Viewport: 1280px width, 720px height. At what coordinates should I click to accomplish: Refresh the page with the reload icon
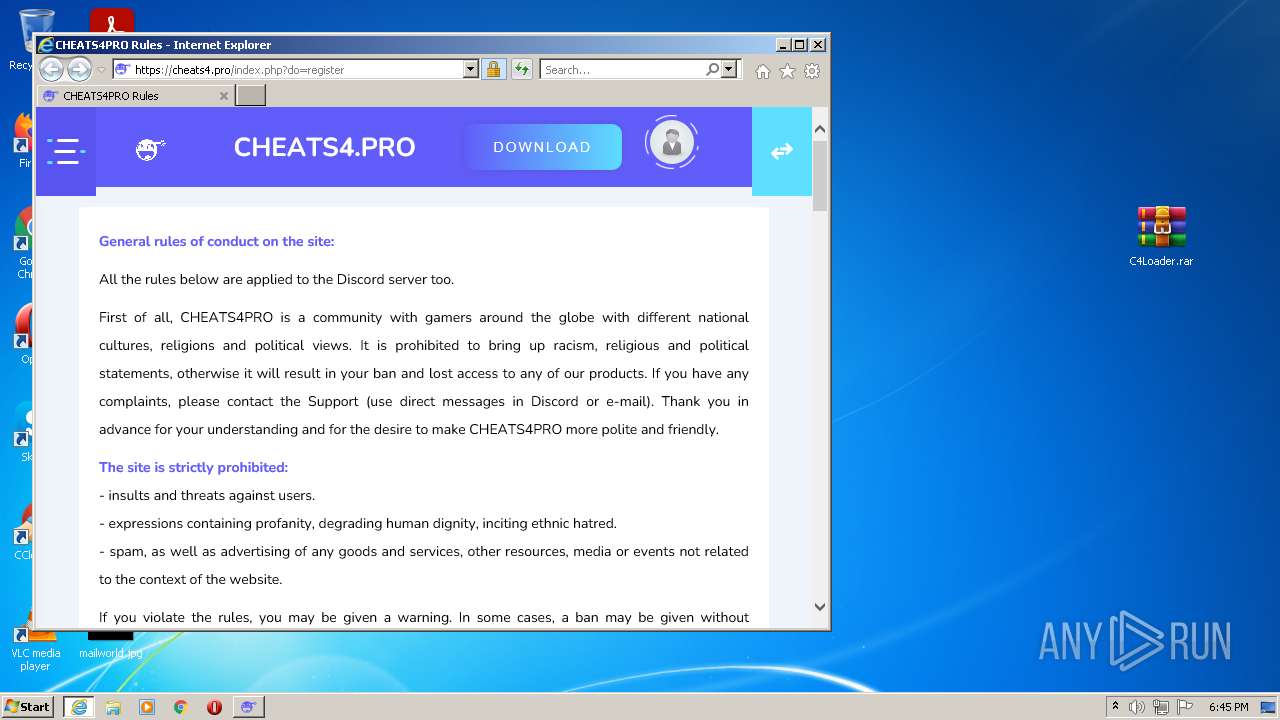click(521, 69)
